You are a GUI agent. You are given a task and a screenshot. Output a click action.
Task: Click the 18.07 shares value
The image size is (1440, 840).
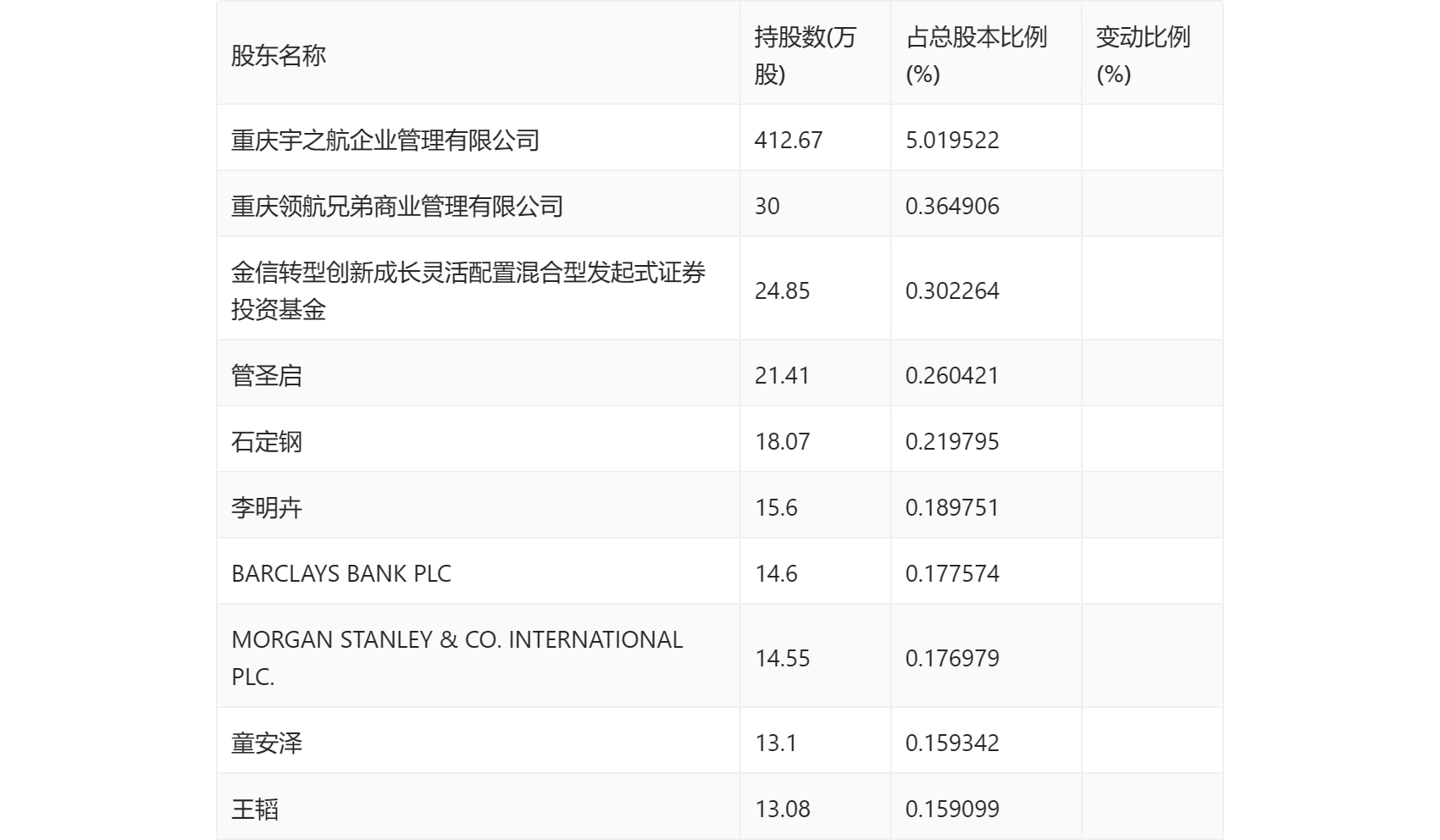tap(783, 441)
